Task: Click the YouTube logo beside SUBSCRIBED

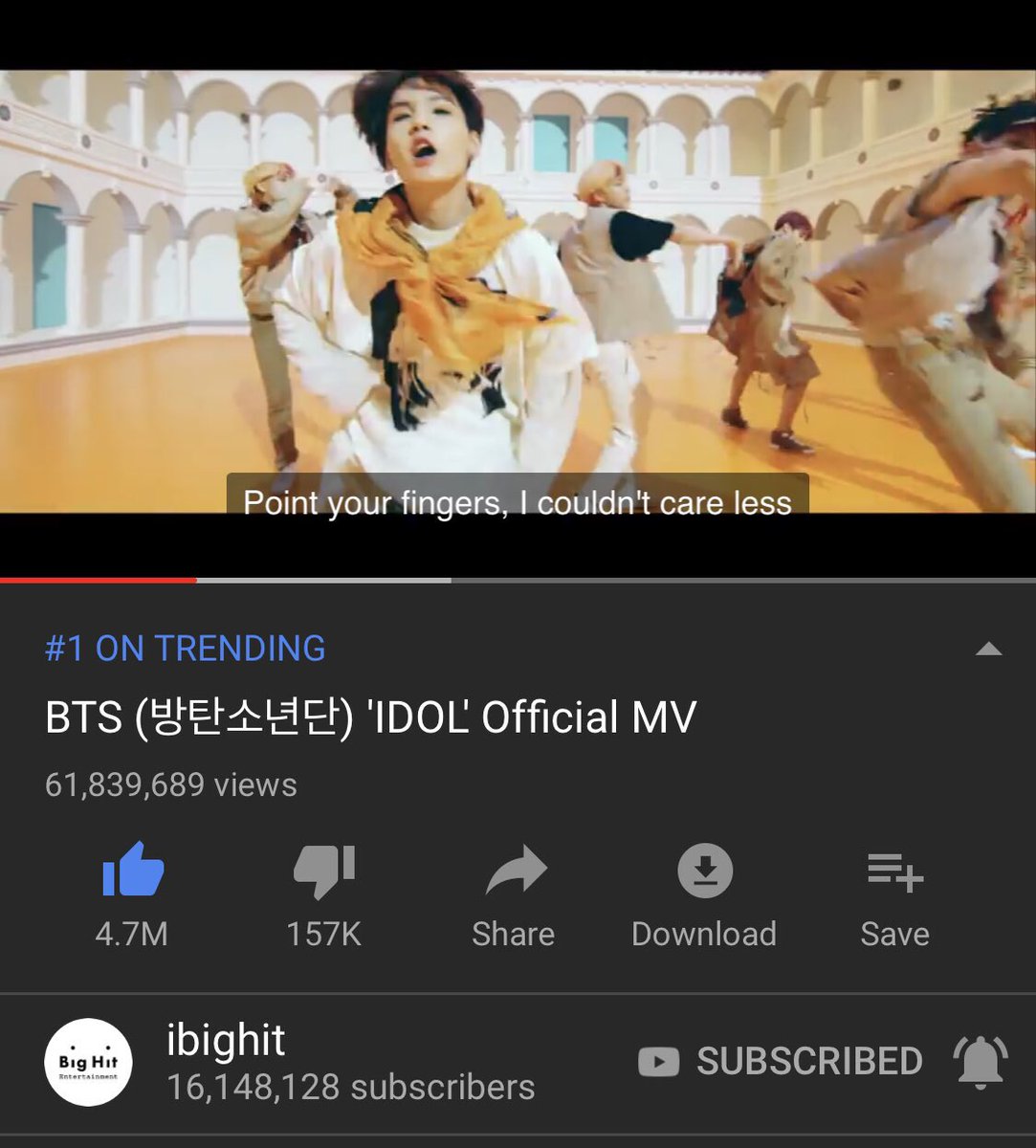Action: coord(658,1061)
